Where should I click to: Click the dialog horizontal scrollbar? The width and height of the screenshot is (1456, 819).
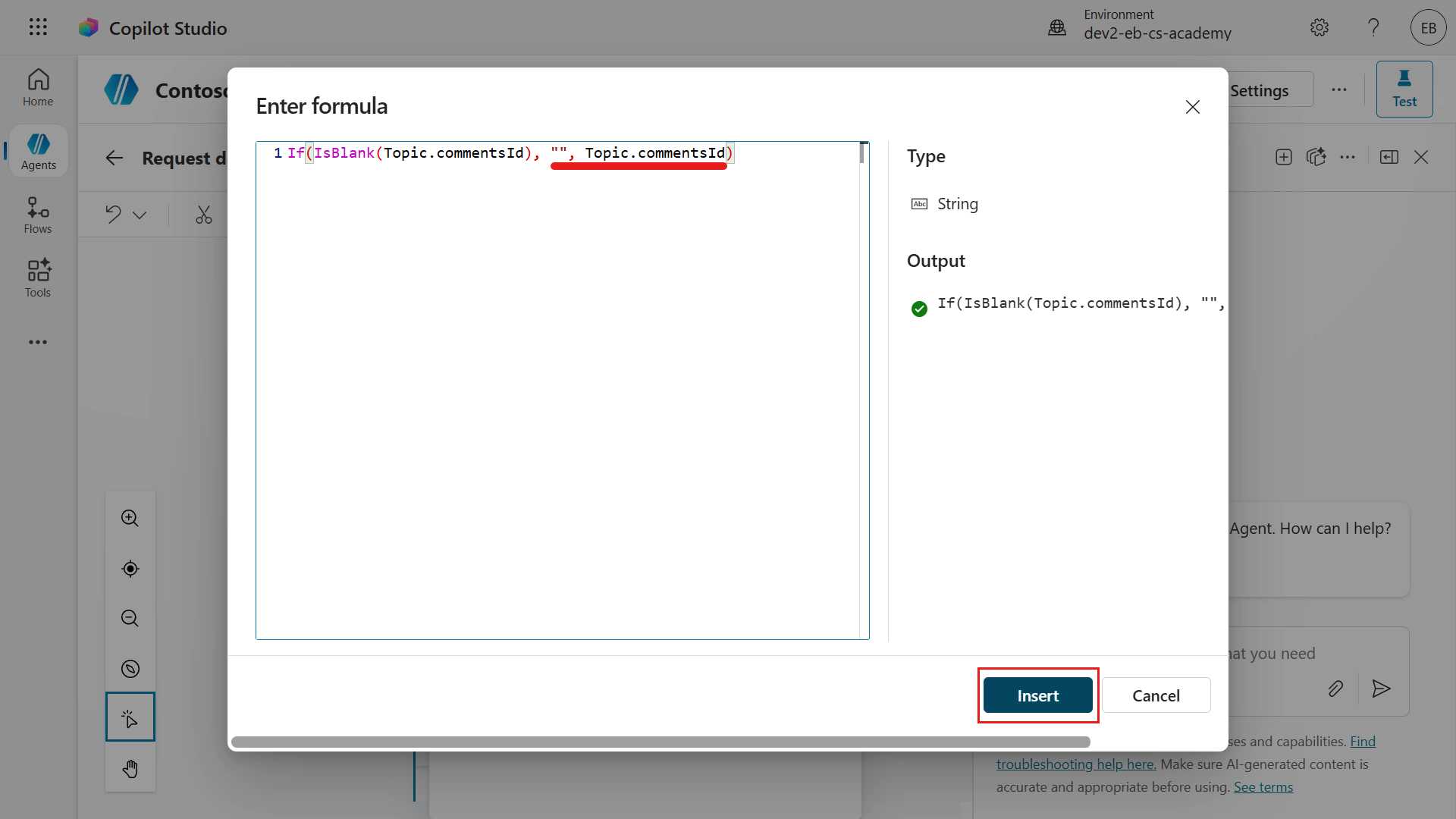660,742
